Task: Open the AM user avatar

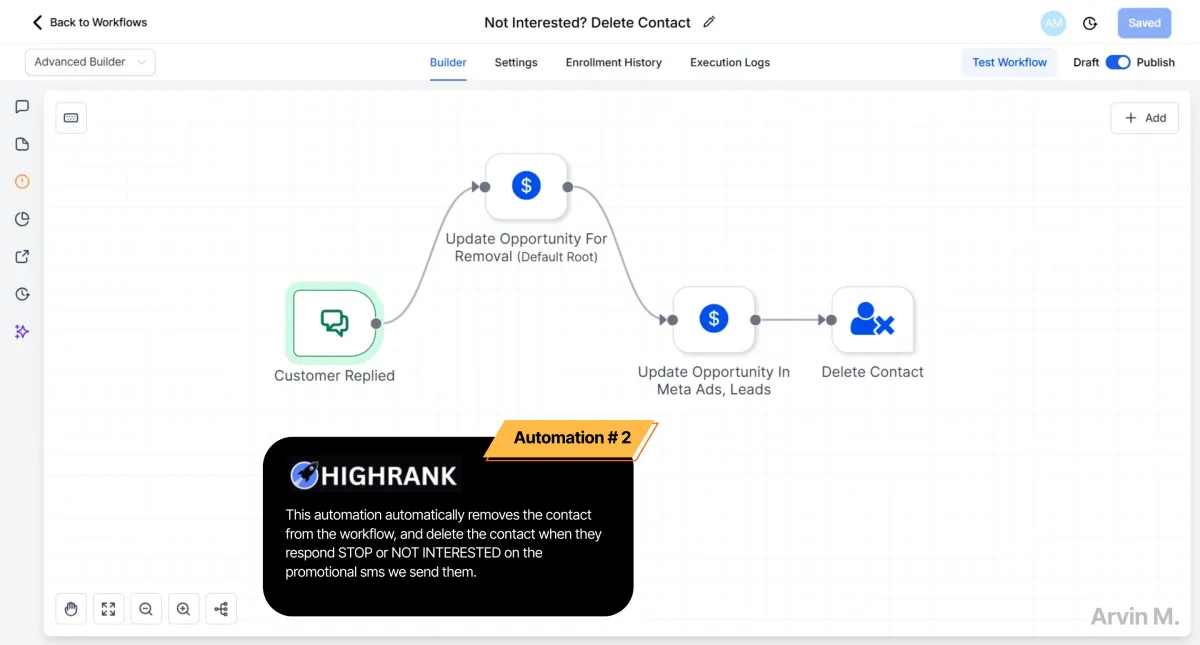Action: pyautogui.click(x=1053, y=23)
